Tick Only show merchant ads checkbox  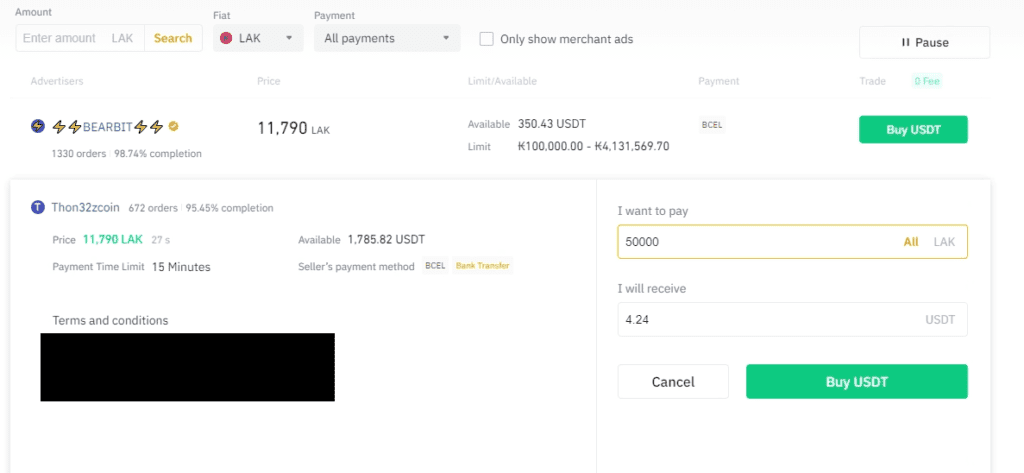pyautogui.click(x=486, y=39)
